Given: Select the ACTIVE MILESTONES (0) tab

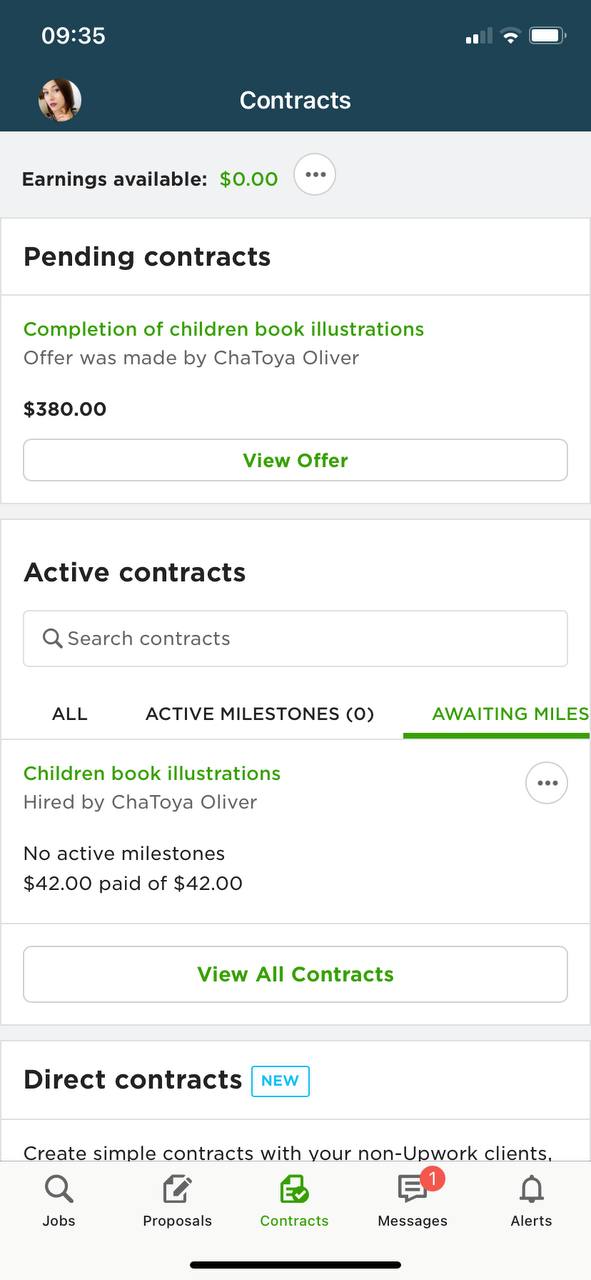Looking at the screenshot, I should [260, 714].
